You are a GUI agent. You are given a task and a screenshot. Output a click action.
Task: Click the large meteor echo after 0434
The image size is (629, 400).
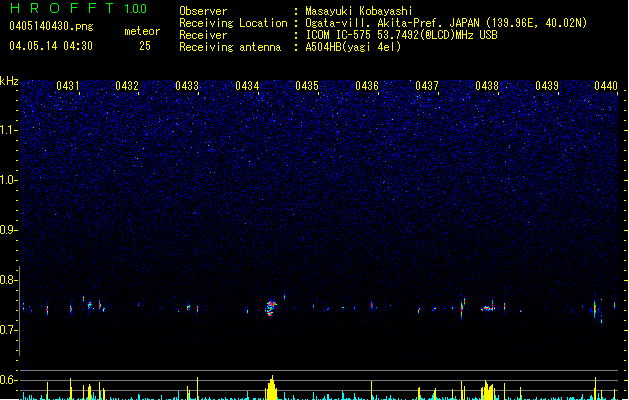271,308
